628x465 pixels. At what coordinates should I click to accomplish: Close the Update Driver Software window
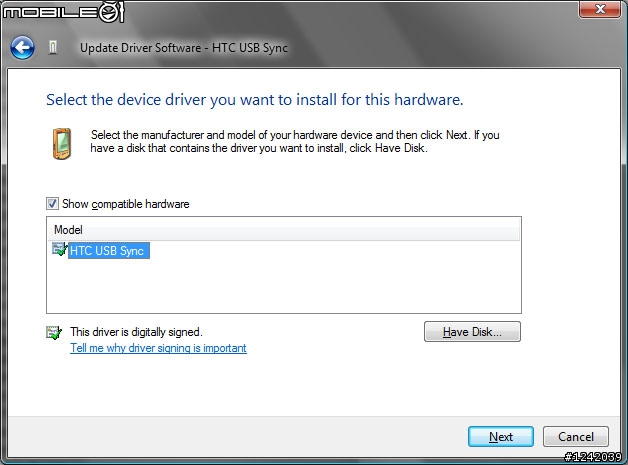point(600,9)
